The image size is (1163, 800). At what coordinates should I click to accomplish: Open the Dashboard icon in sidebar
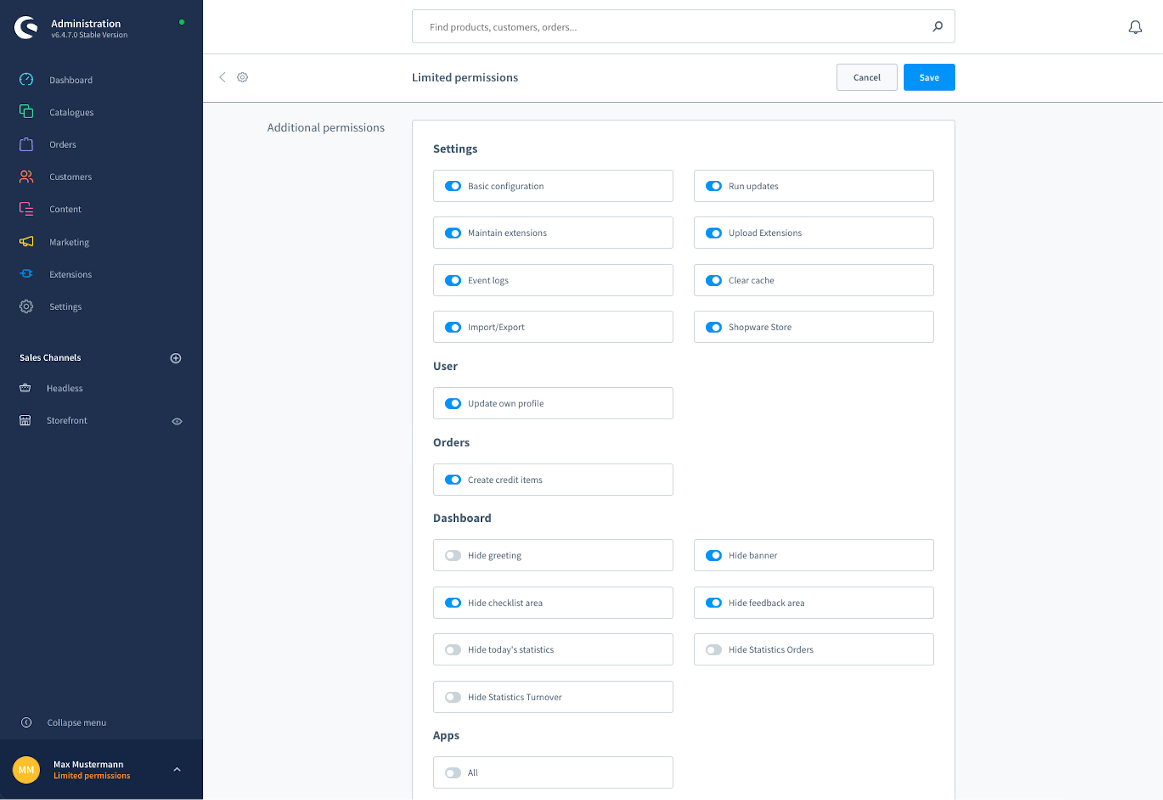[x=26, y=79]
